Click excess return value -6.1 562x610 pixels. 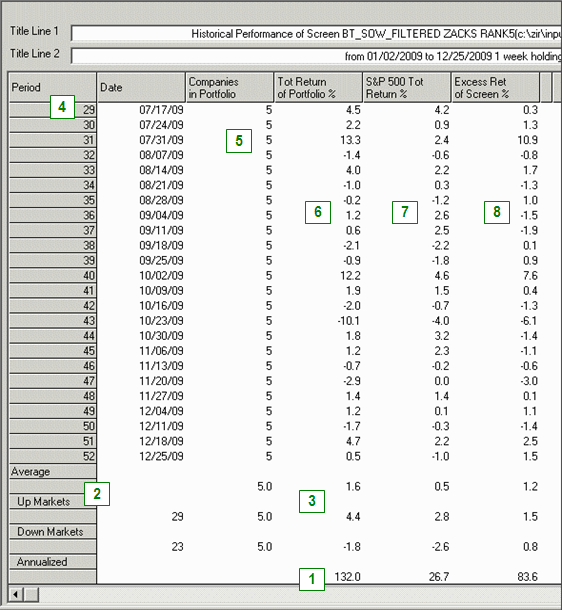pos(529,321)
